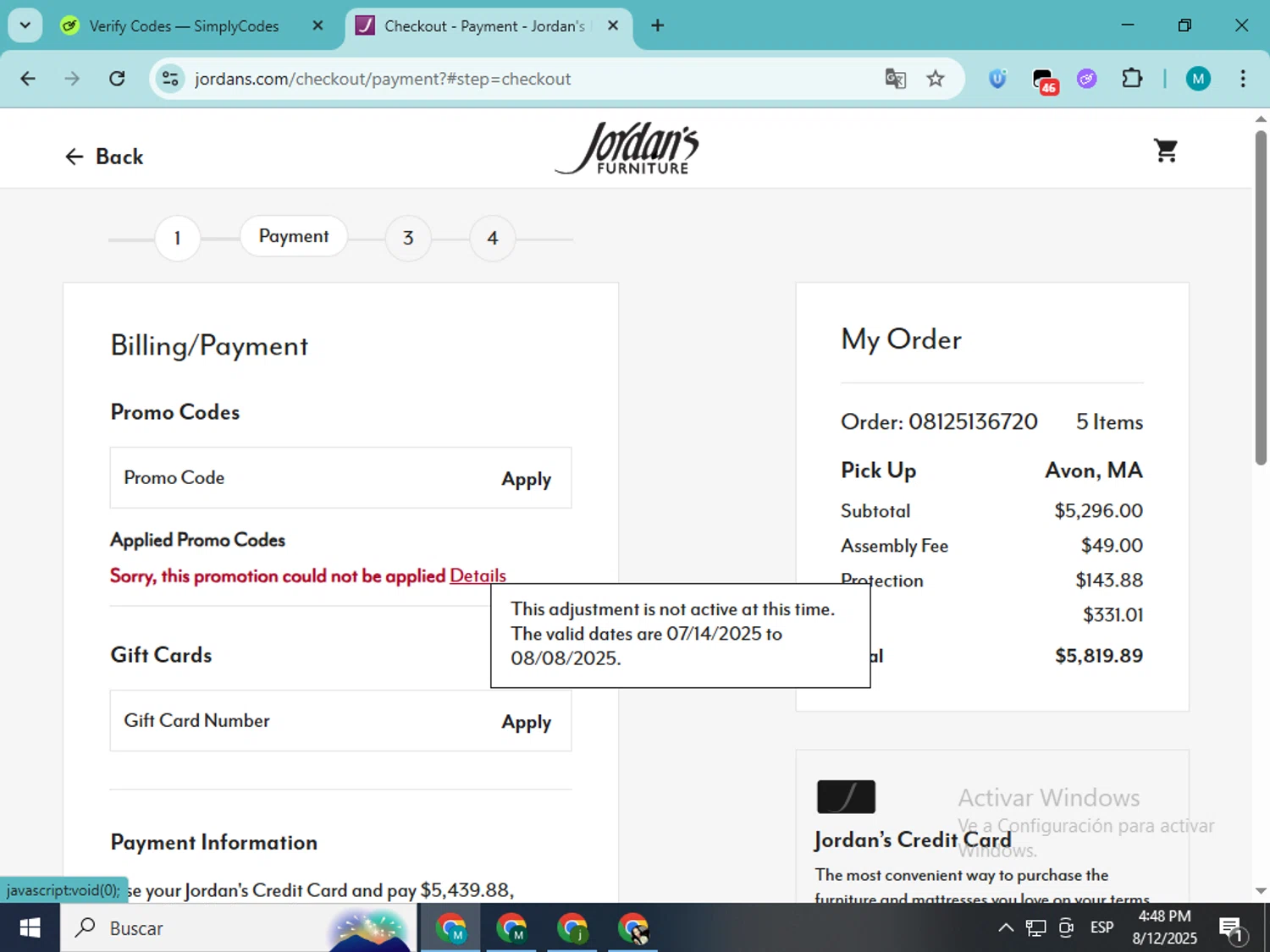1270x952 pixels.
Task: Click the scrollbar down arrow
Action: click(1261, 891)
